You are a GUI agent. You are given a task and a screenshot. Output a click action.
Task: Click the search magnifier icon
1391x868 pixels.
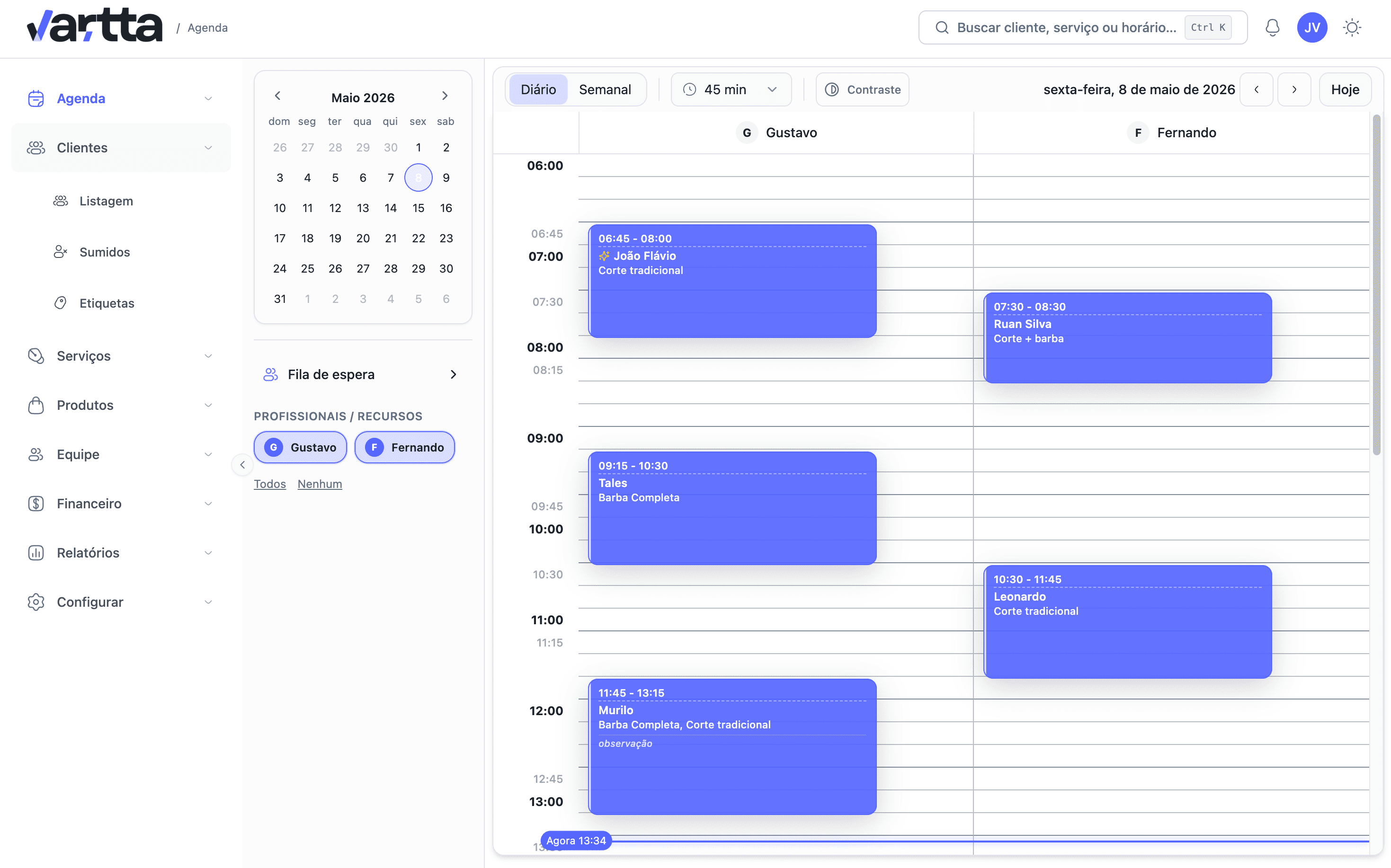[942, 27]
